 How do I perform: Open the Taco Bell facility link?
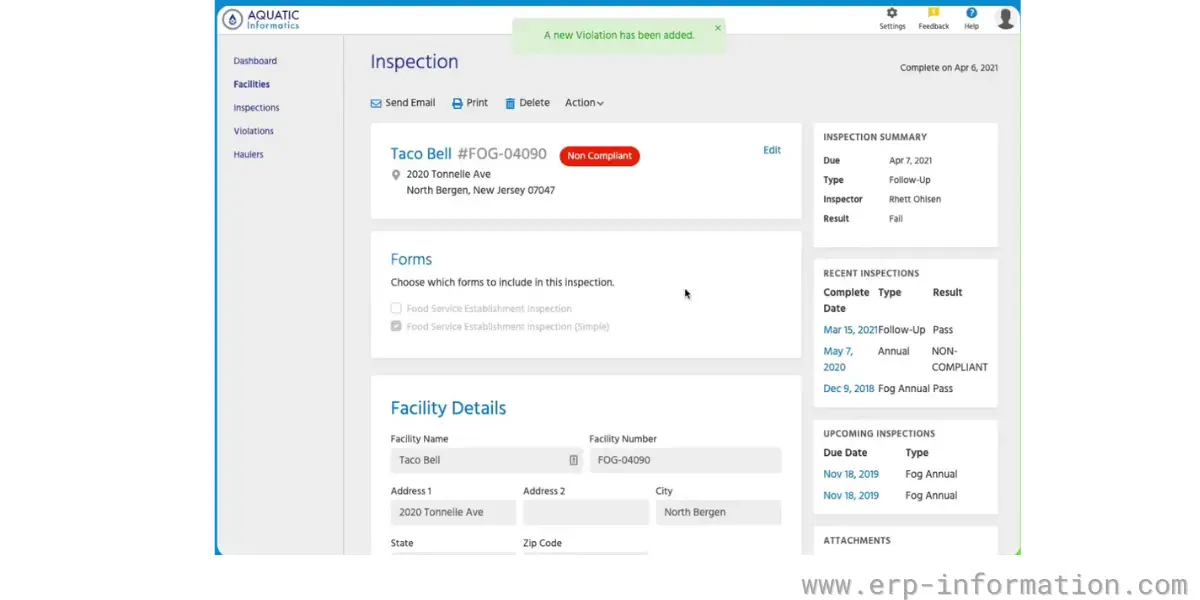421,154
